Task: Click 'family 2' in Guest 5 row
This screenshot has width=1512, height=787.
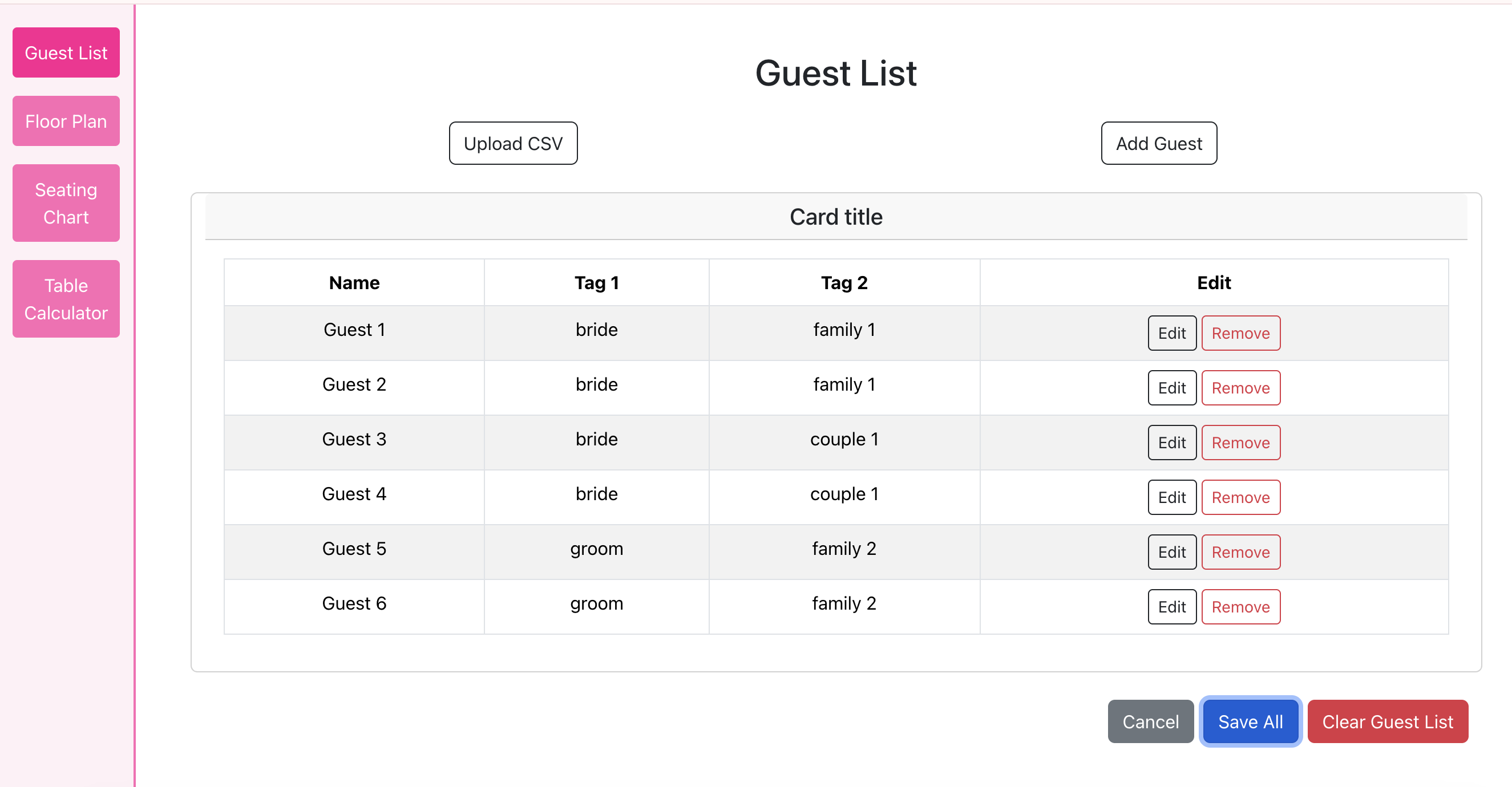Action: click(844, 549)
